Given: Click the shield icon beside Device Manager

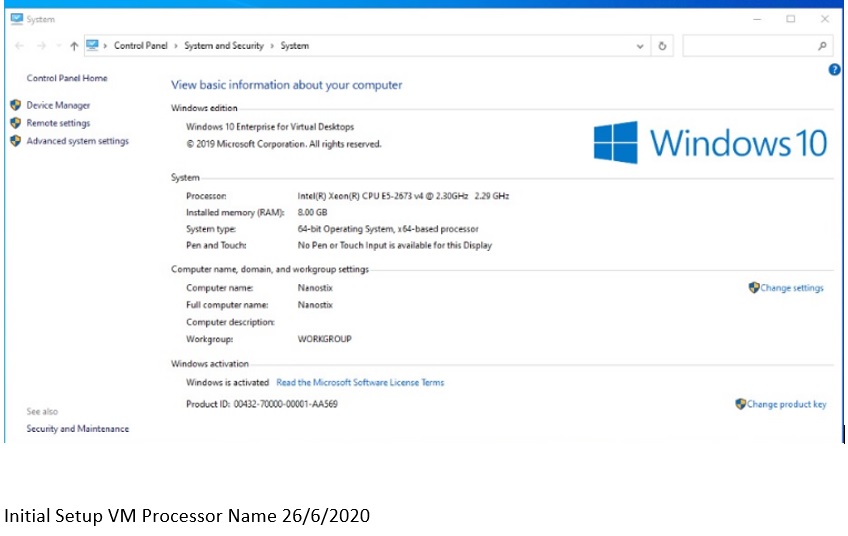Looking at the screenshot, I should coord(16,105).
